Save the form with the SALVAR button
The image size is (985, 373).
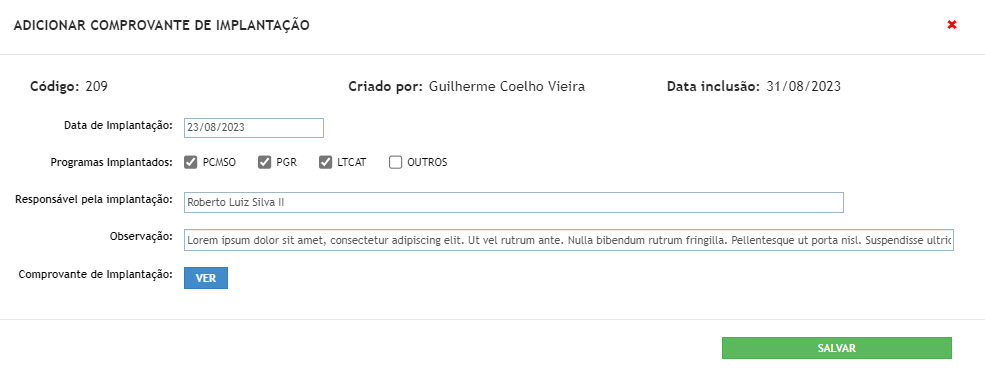coord(837,348)
